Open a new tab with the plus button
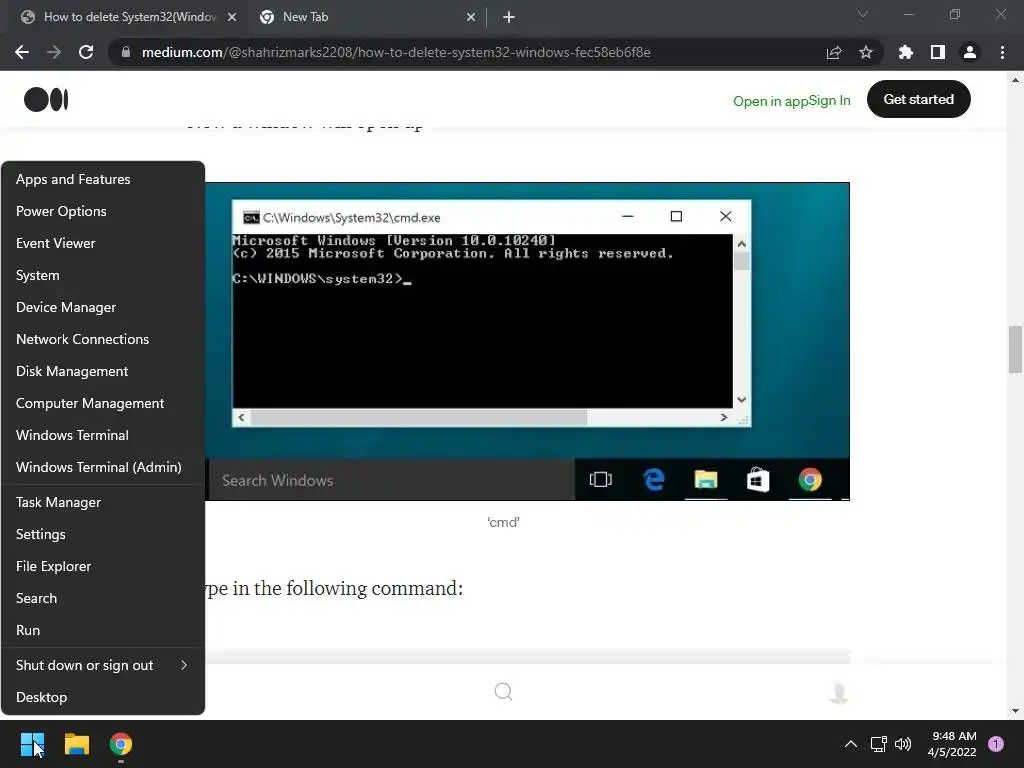 509,18
